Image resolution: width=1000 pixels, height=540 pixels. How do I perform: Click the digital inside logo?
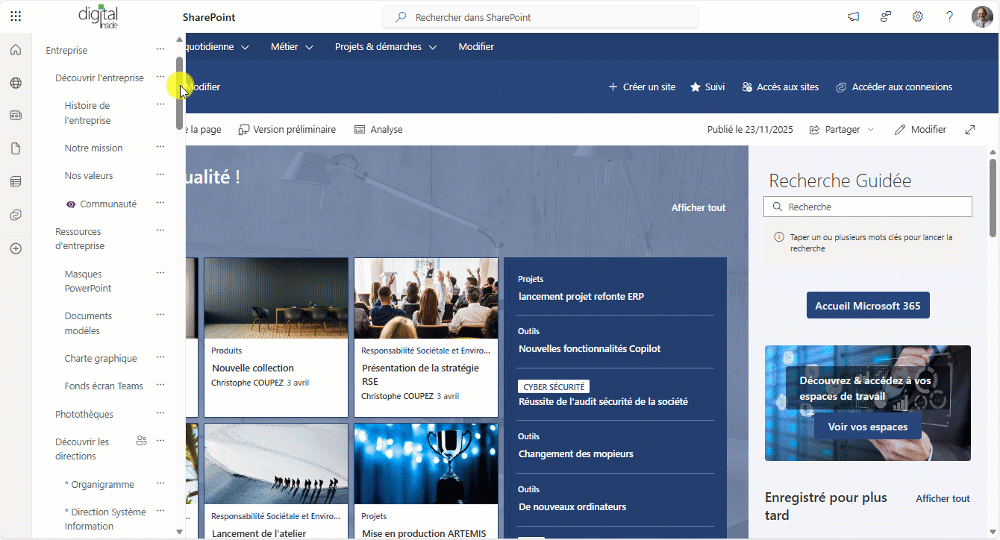pyautogui.click(x=98, y=17)
